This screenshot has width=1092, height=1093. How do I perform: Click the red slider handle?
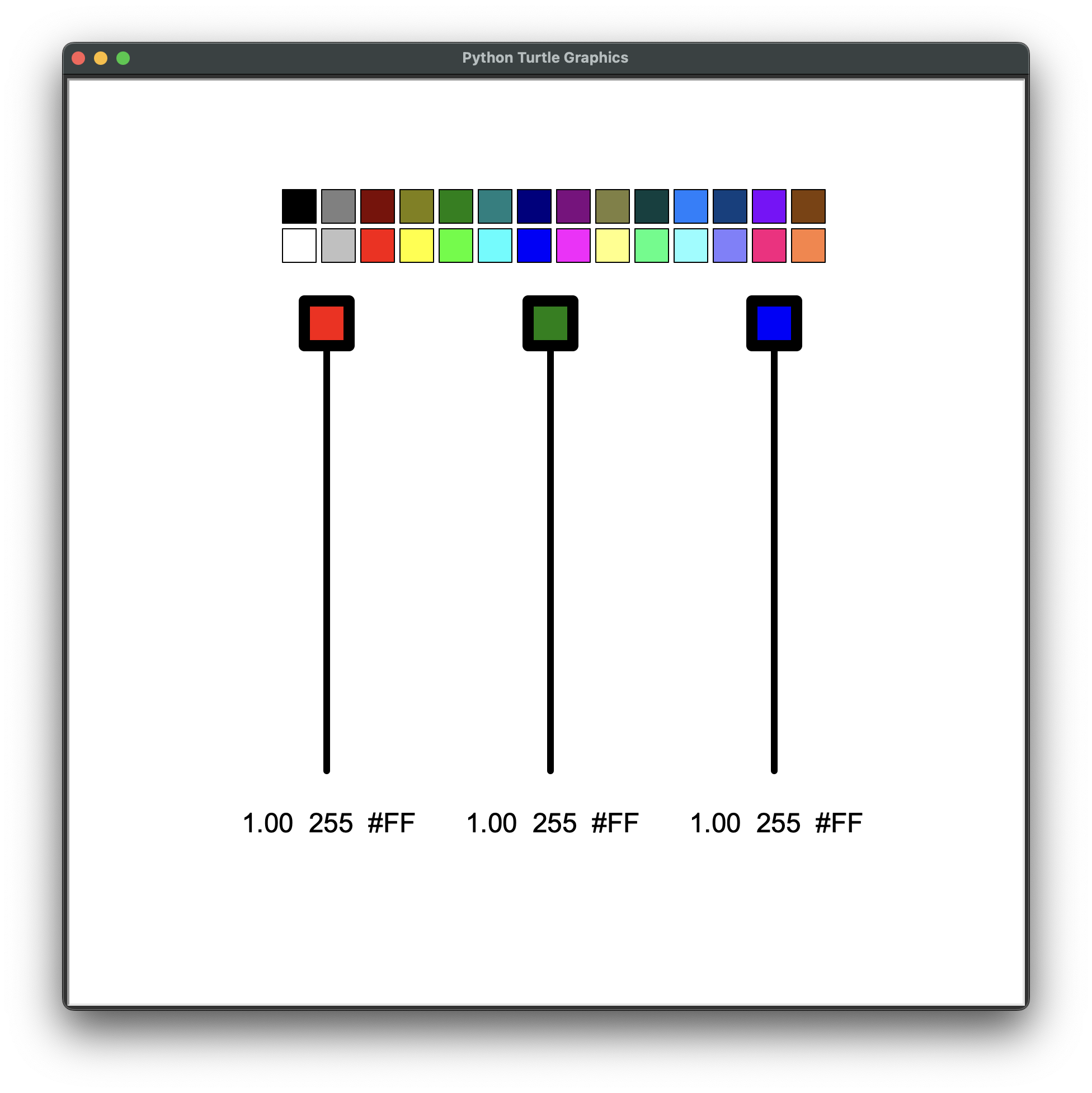327,323
